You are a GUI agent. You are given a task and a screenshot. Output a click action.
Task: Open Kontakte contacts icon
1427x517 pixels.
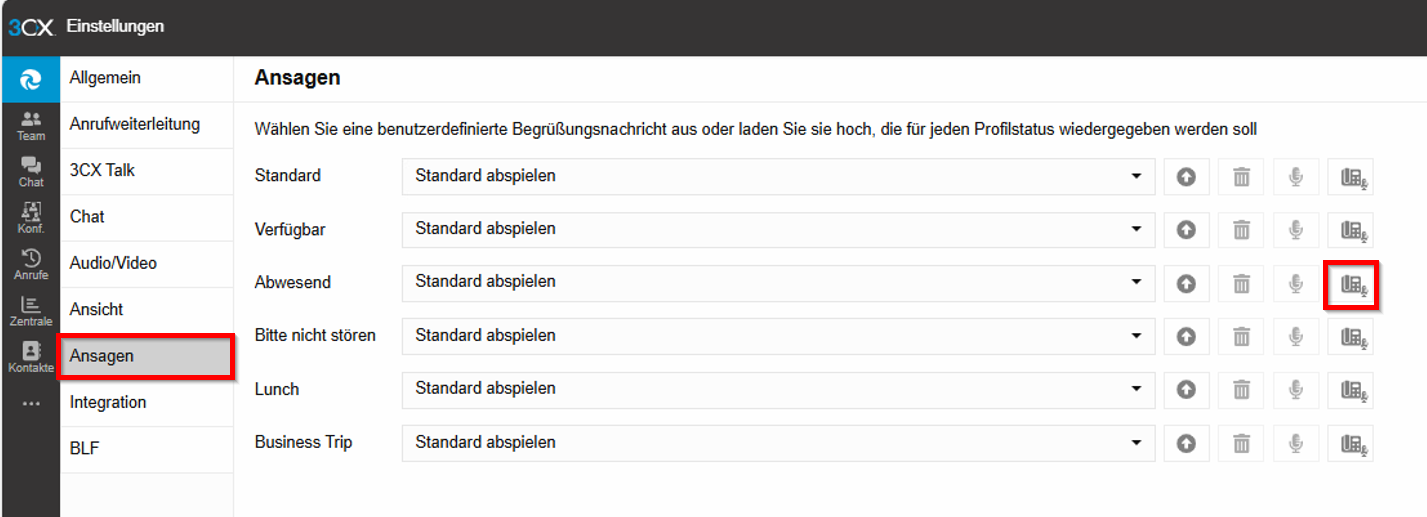click(x=31, y=356)
